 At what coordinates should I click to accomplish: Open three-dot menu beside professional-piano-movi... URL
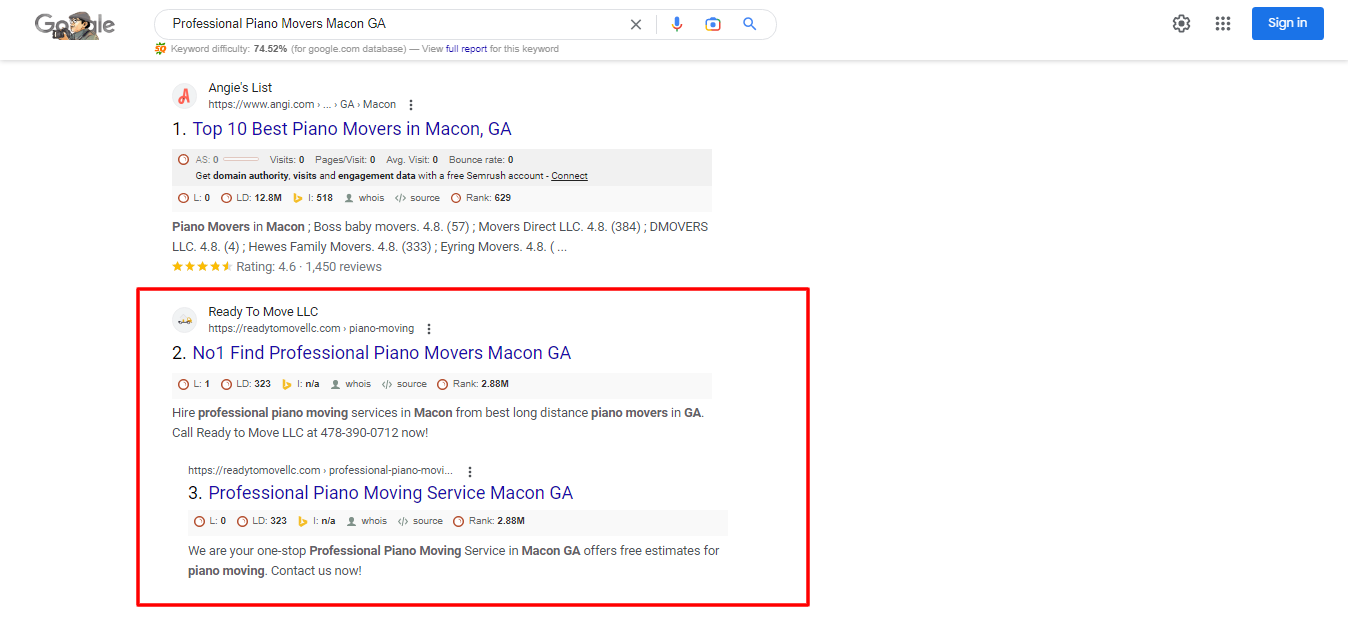[470, 472]
